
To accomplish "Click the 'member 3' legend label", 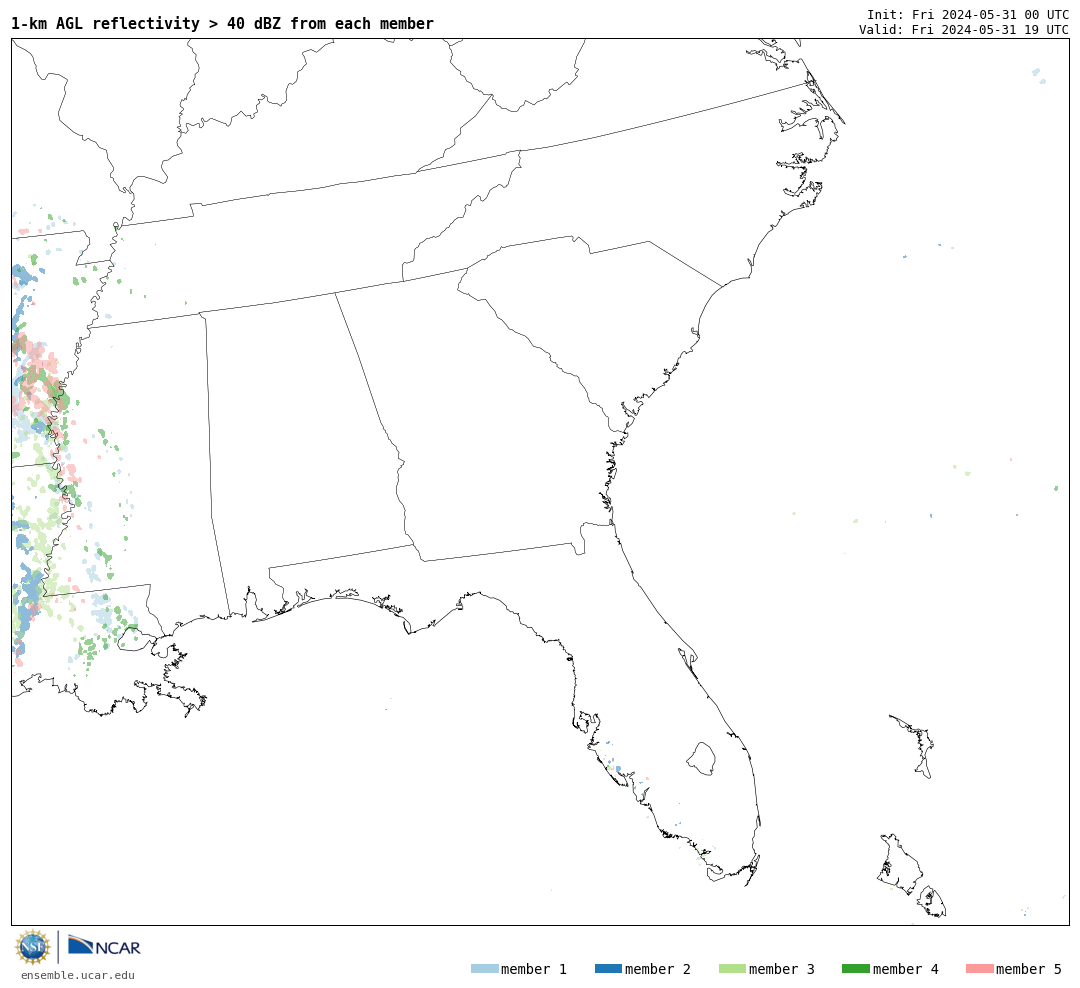I will pos(782,969).
